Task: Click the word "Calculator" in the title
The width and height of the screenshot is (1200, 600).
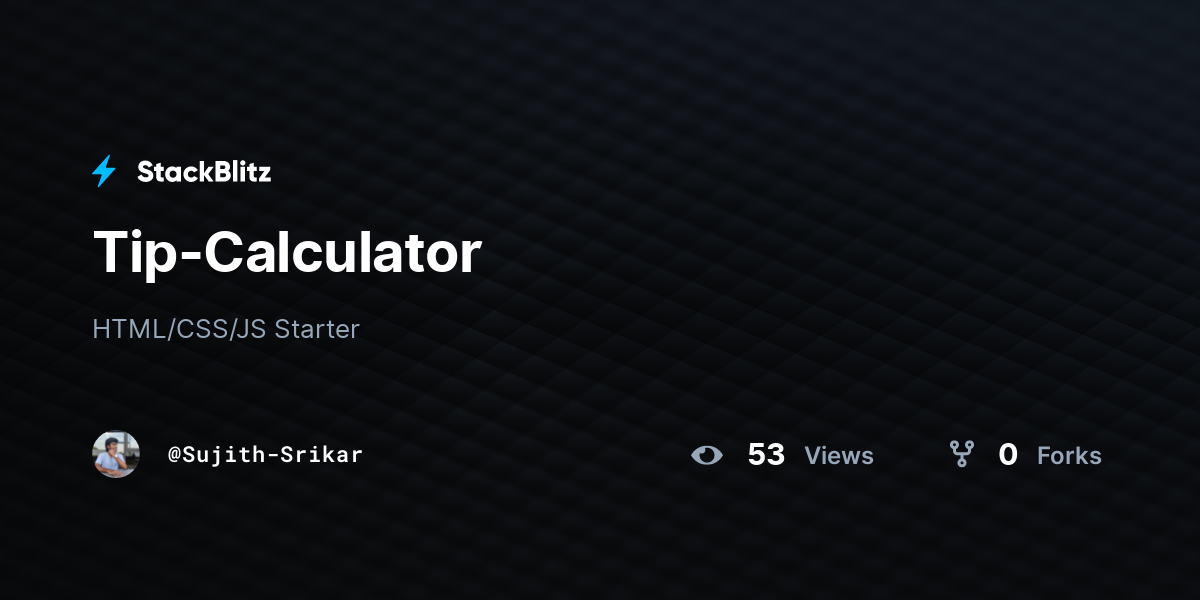Action: 343,253
